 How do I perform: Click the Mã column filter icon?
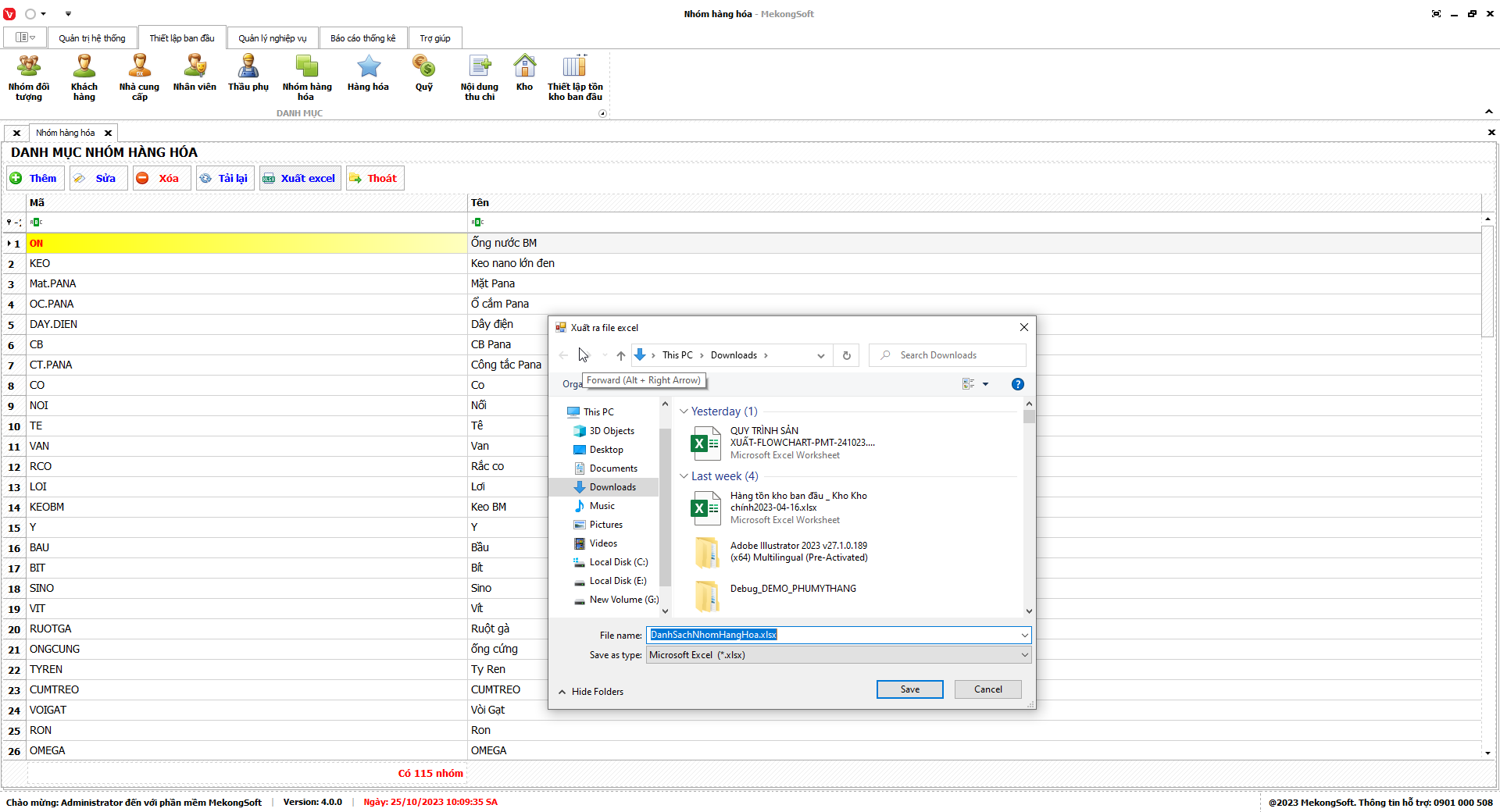coord(36,223)
